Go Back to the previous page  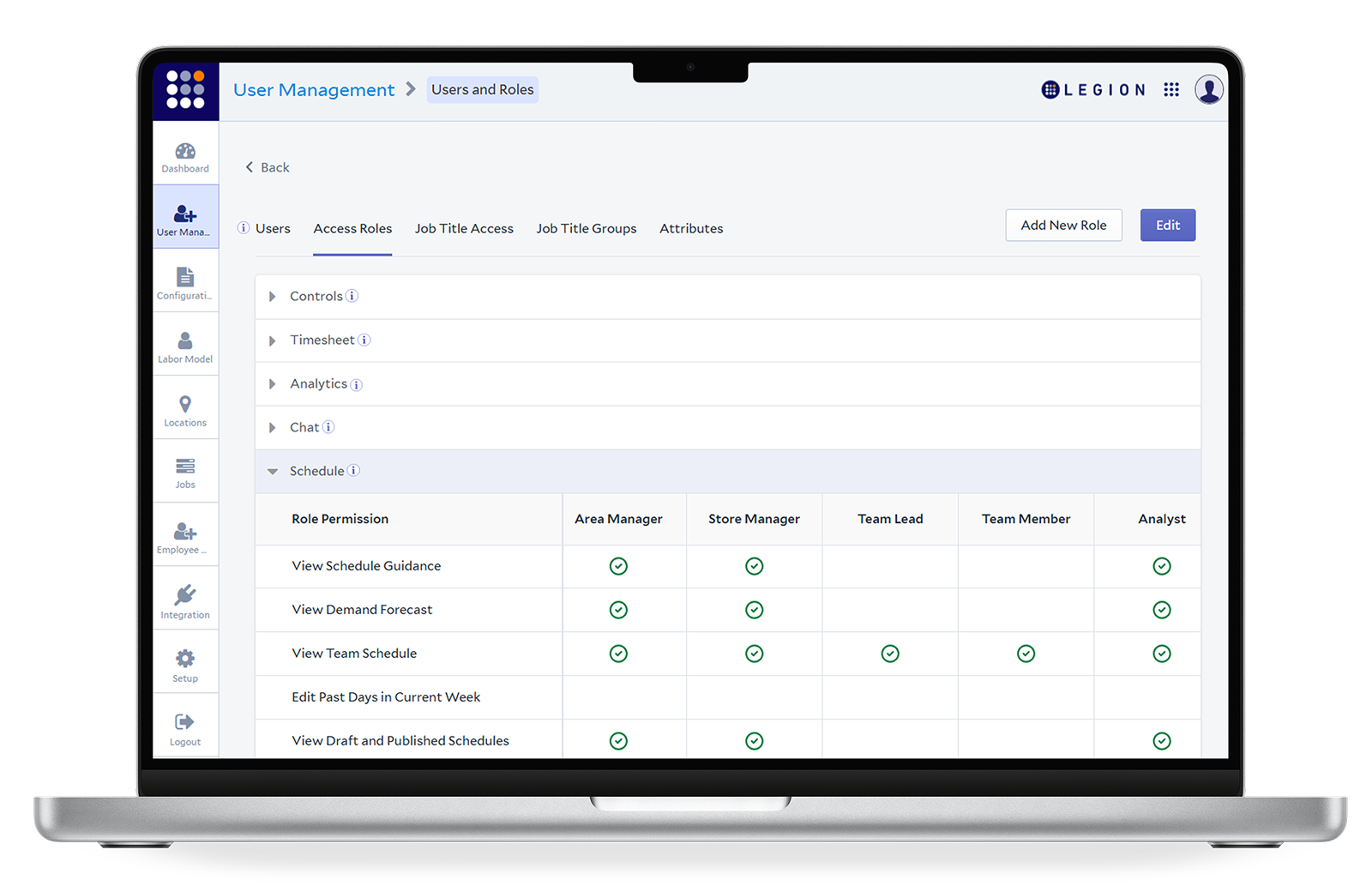[x=268, y=168]
